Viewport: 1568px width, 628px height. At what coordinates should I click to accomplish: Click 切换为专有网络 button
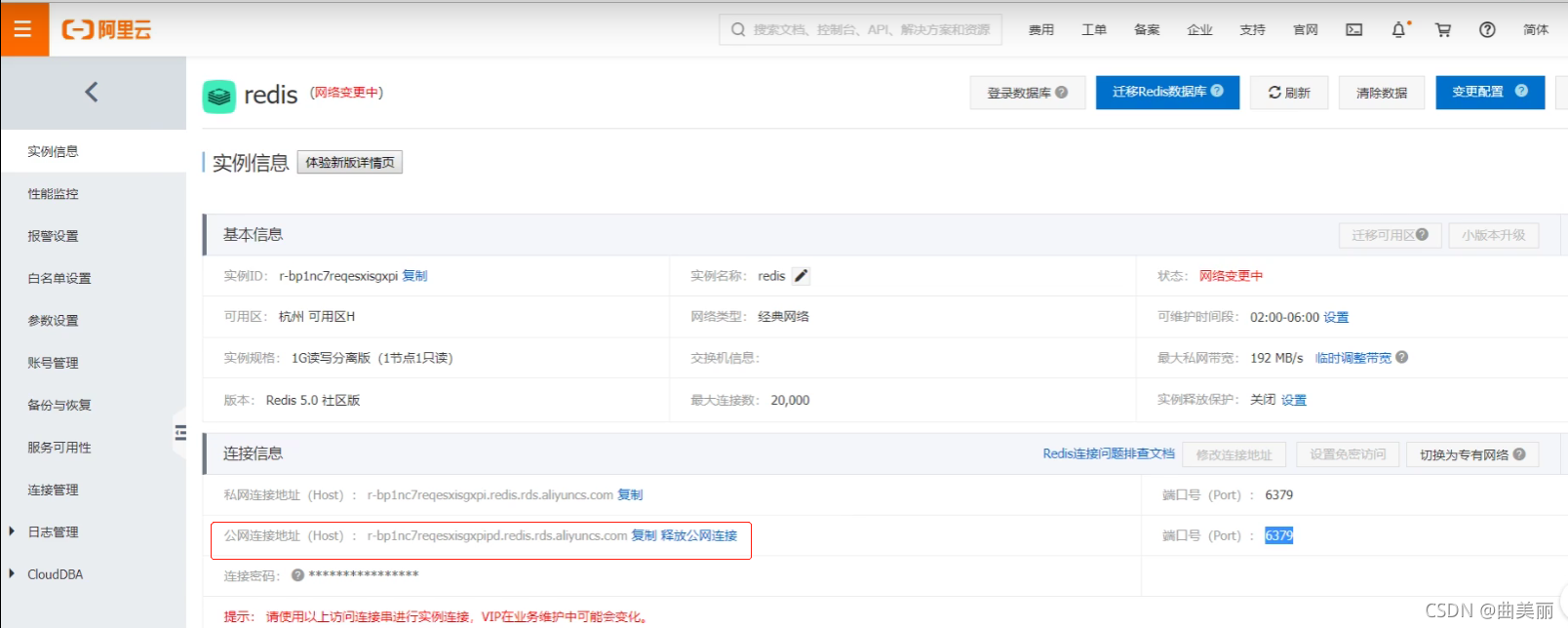[1472, 454]
